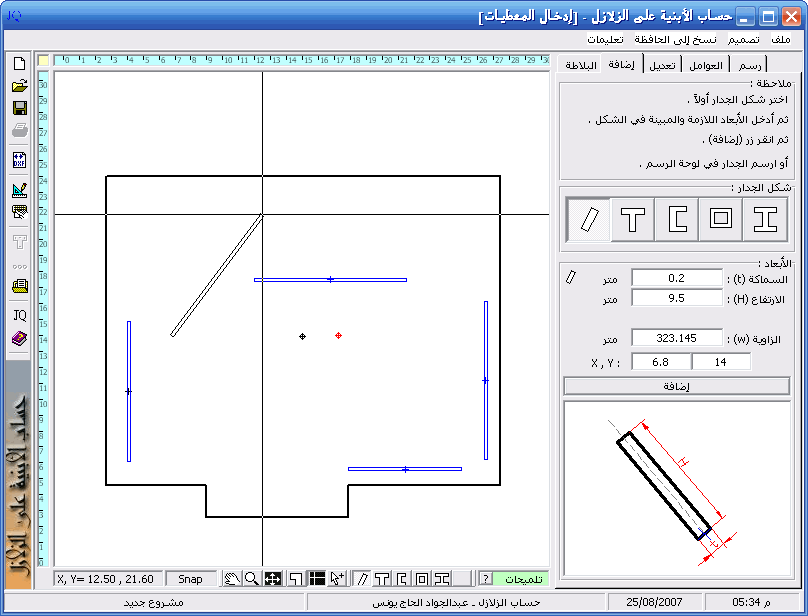Save the project with the floppy disk icon
808x616 pixels.
19,108
